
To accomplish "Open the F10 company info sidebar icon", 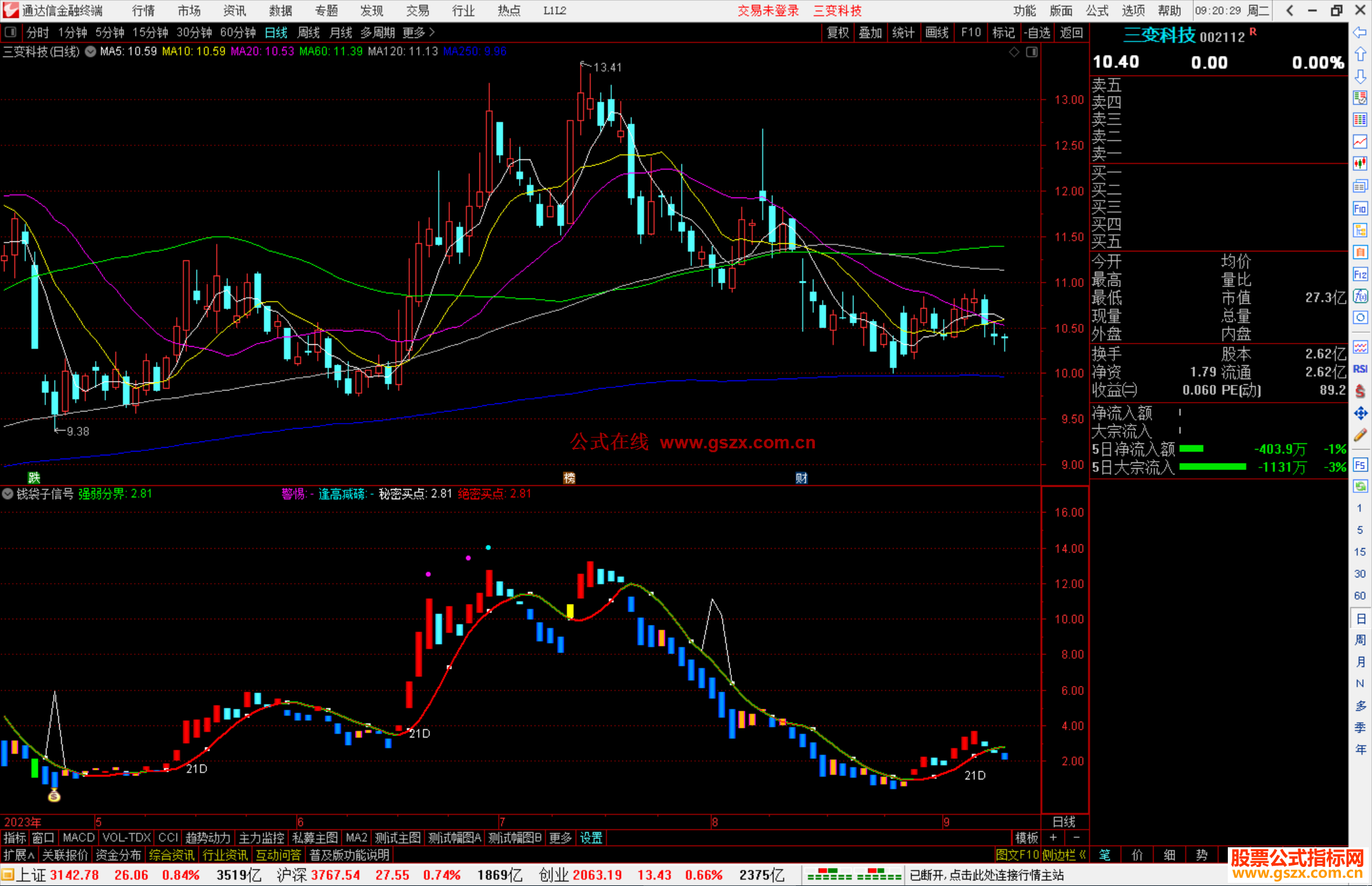I will (1360, 208).
